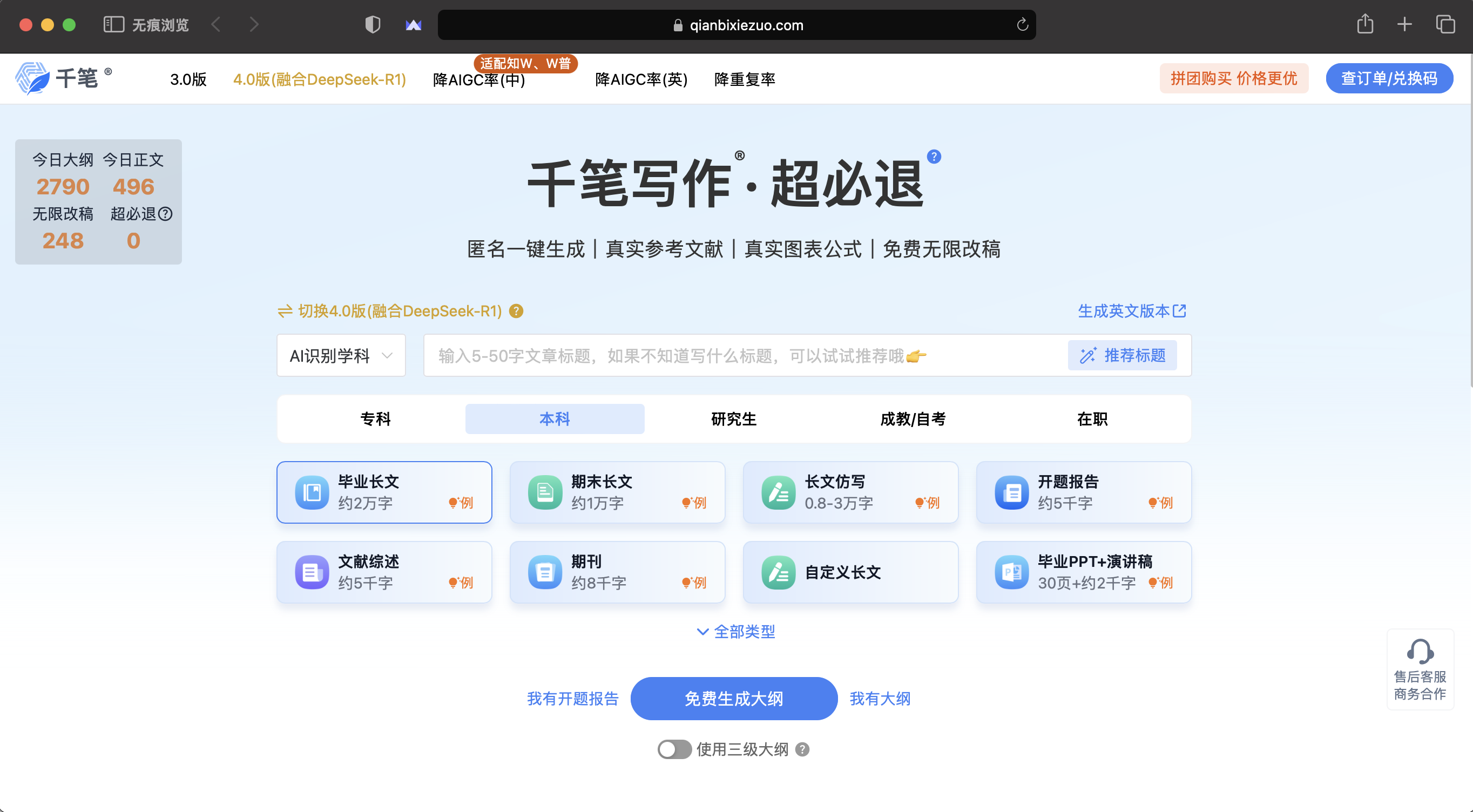Open 降AIGC率(英) in the nav bar
The image size is (1473, 812).
[x=641, y=79]
